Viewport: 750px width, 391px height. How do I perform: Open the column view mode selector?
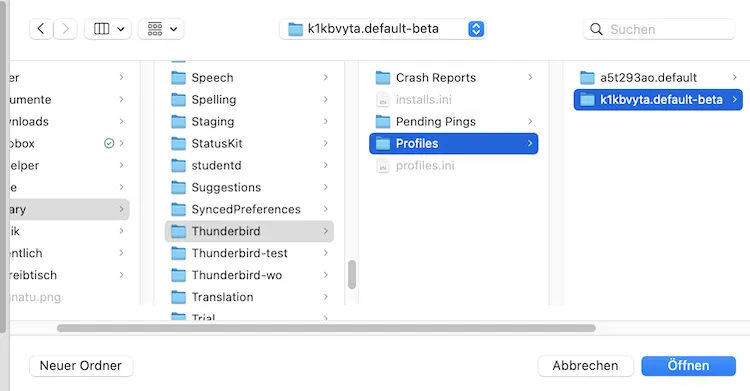108,29
